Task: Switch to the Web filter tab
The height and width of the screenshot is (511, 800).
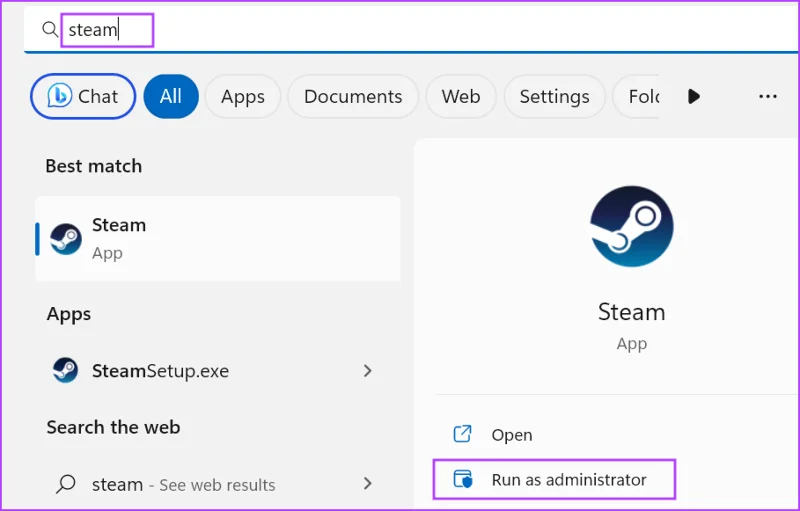Action: [461, 96]
